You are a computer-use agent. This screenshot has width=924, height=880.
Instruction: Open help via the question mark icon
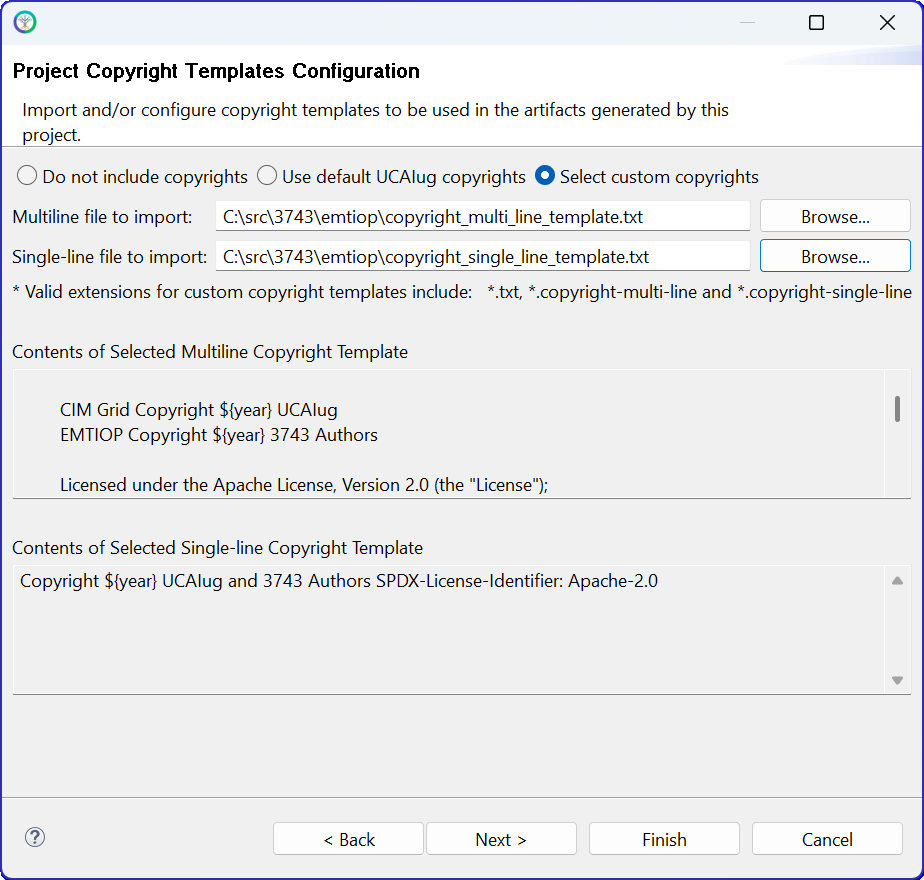[x=35, y=837]
